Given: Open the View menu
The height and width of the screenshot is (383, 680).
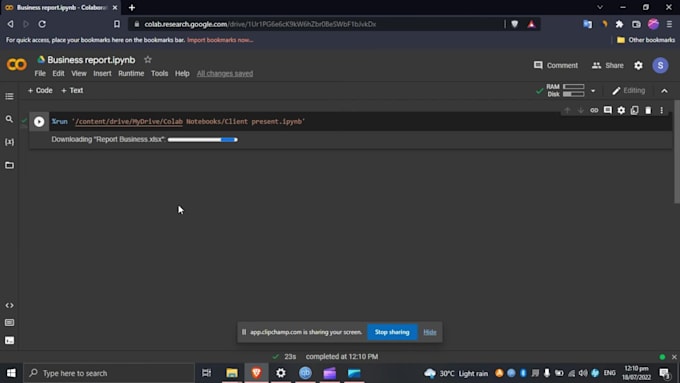Looking at the screenshot, I should (79, 73).
